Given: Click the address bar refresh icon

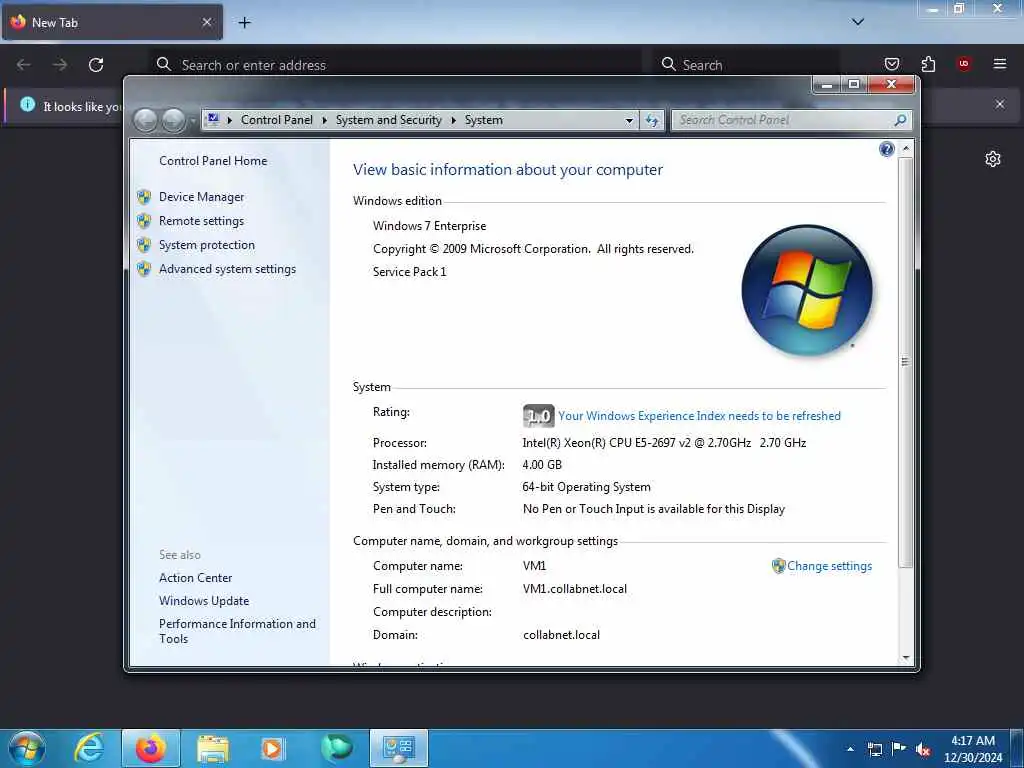Looking at the screenshot, I should pyautogui.click(x=652, y=120).
